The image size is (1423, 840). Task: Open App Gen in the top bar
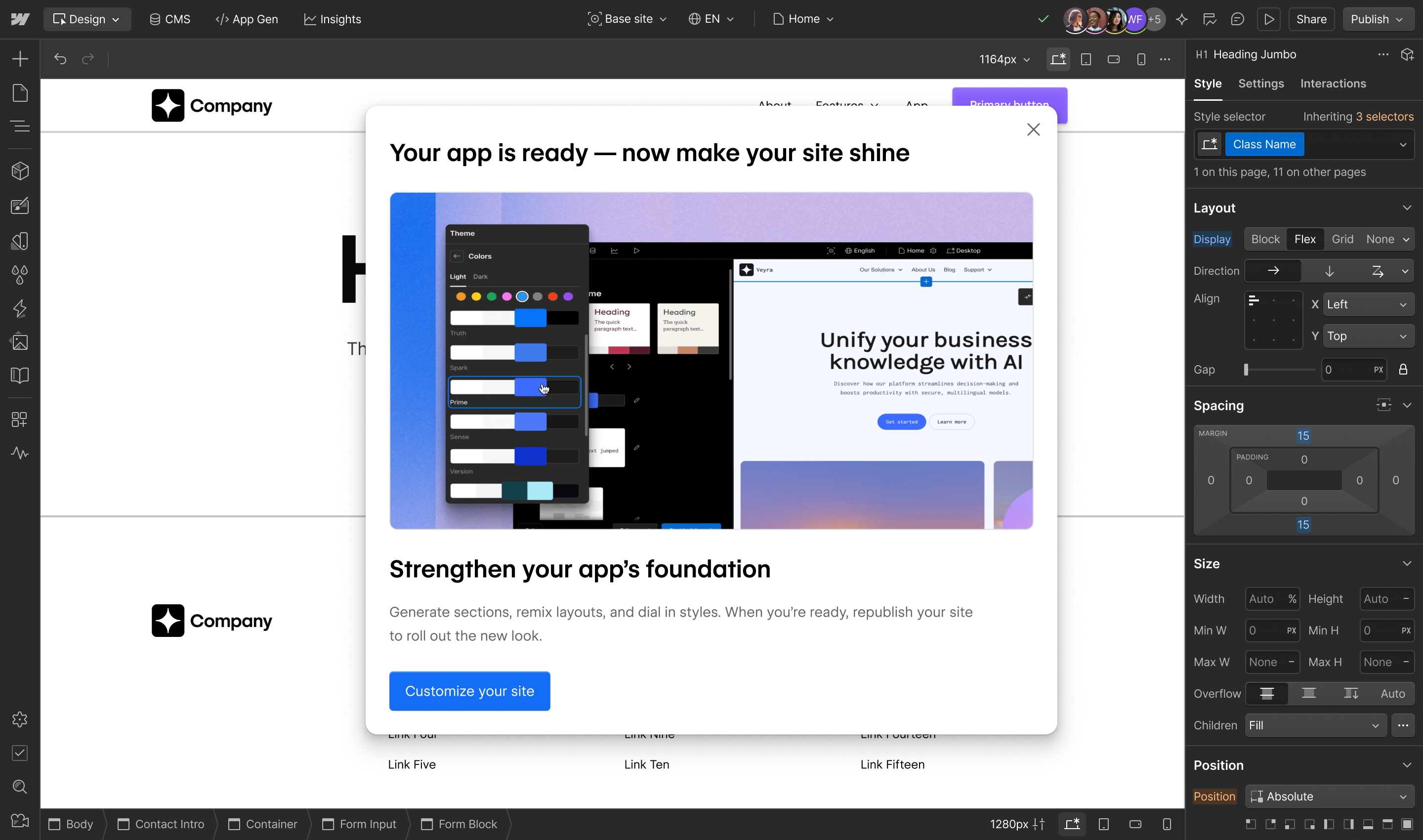click(x=247, y=19)
